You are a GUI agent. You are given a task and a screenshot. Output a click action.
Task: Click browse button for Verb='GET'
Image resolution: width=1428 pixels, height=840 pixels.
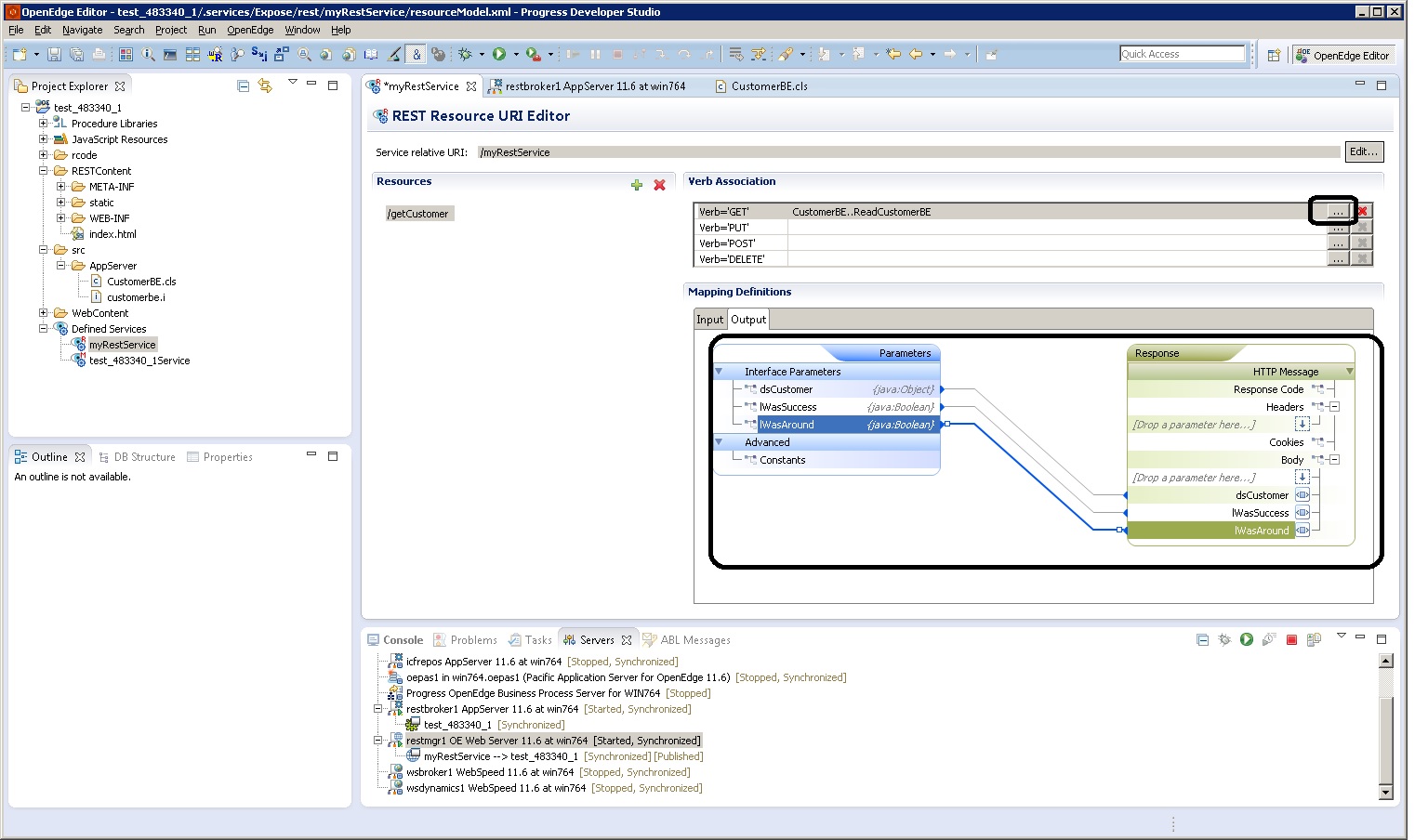[1337, 212]
